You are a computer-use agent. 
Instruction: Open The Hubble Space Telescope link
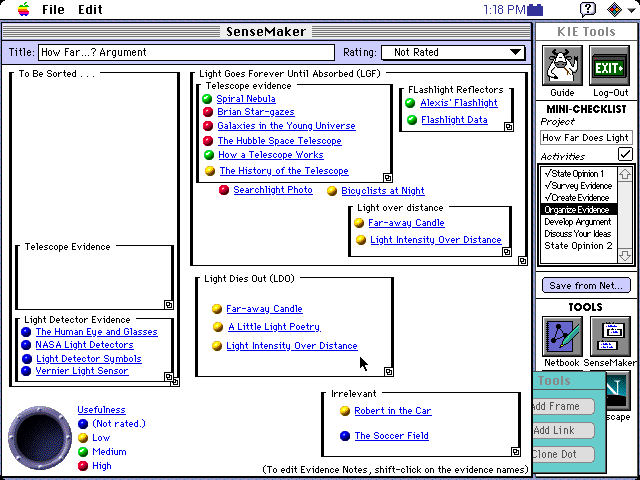[280, 141]
